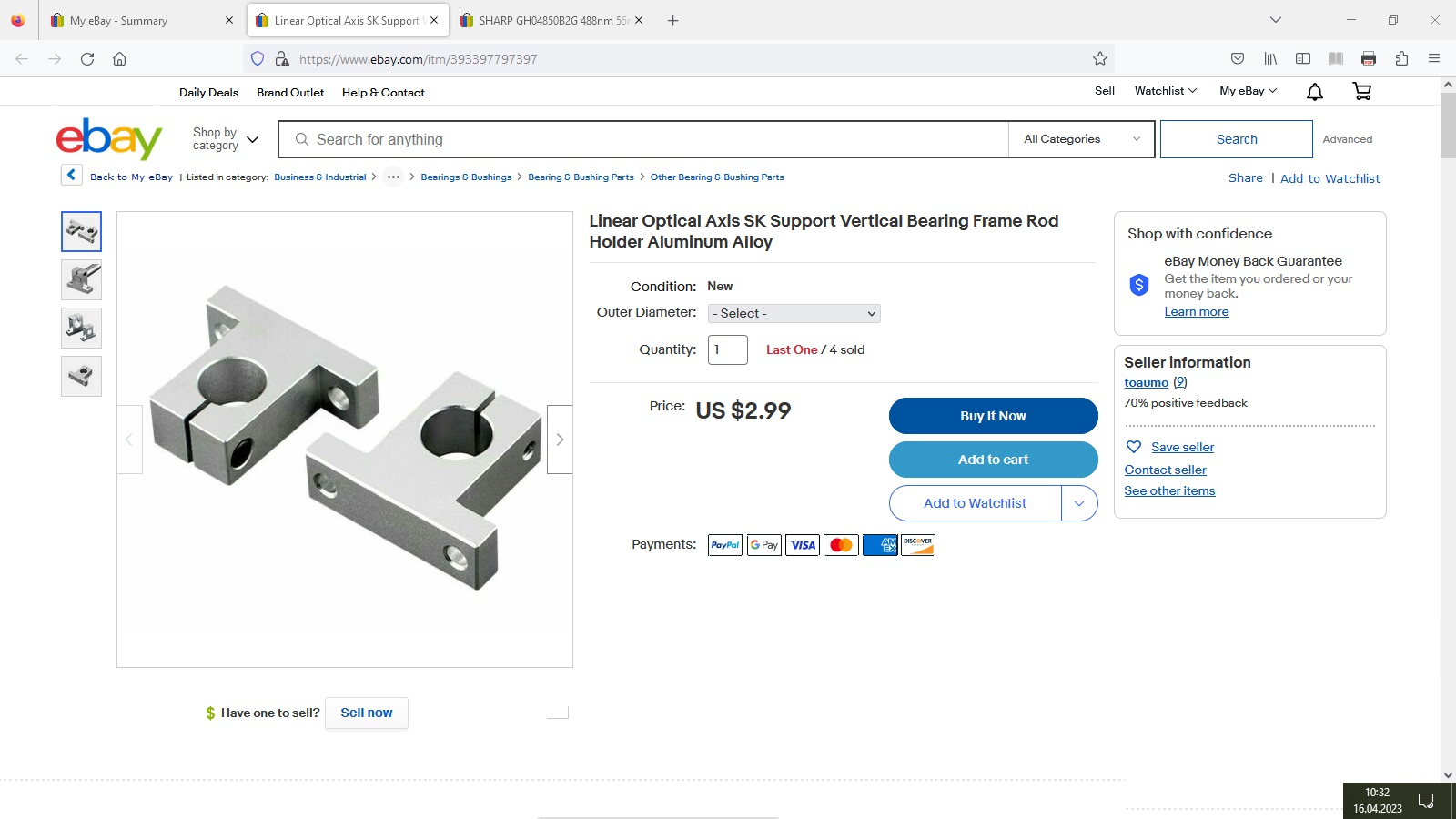The image size is (1456, 819).
Task: Bookmark this page with the star icon
Action: 1100,58
